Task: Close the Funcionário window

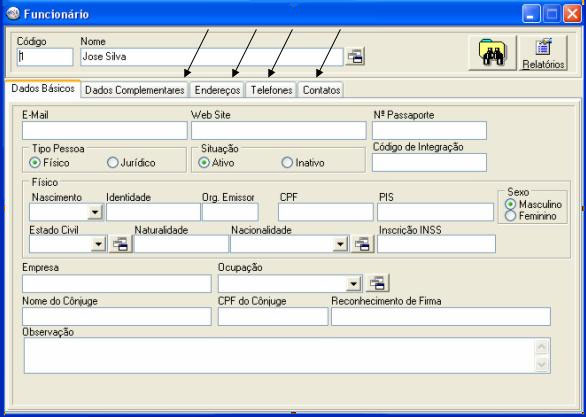Action: [572, 14]
